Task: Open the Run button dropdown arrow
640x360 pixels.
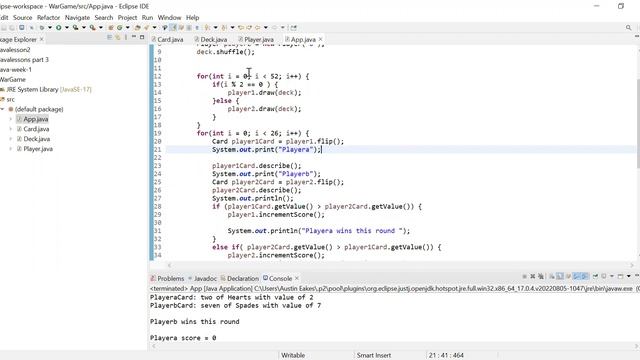Action: tap(67, 28)
